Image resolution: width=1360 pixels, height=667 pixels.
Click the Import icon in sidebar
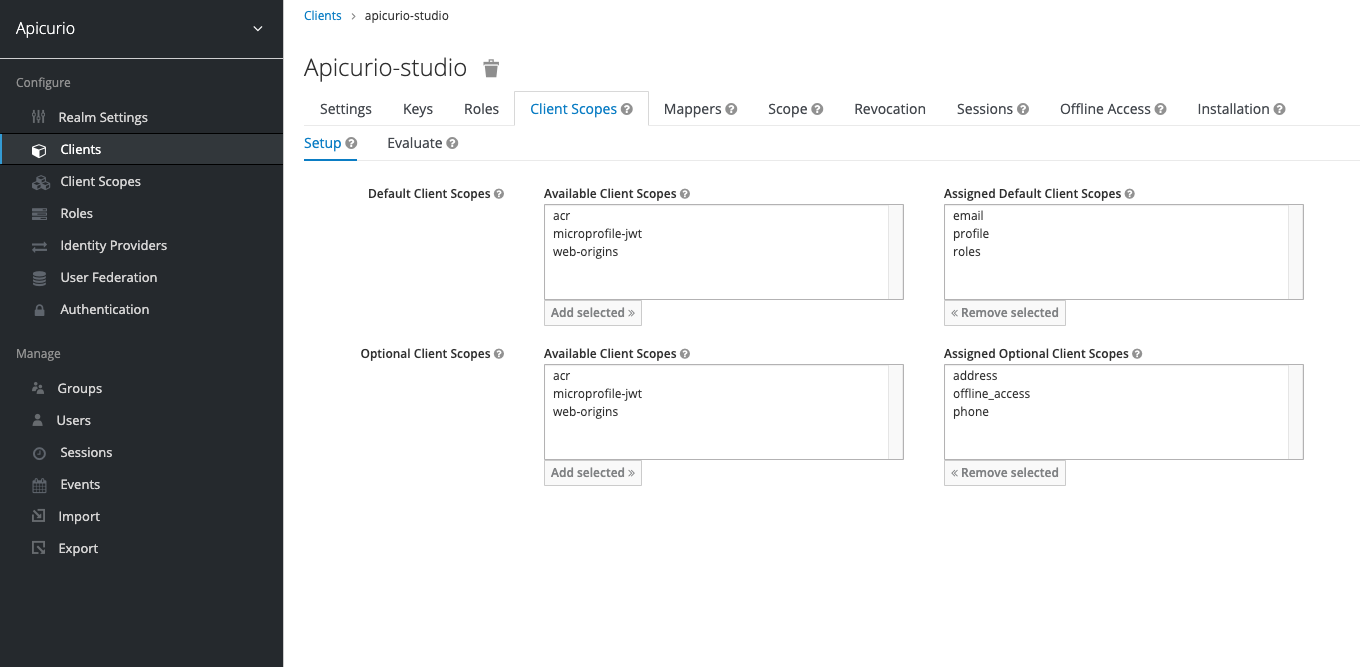pyautogui.click(x=39, y=516)
